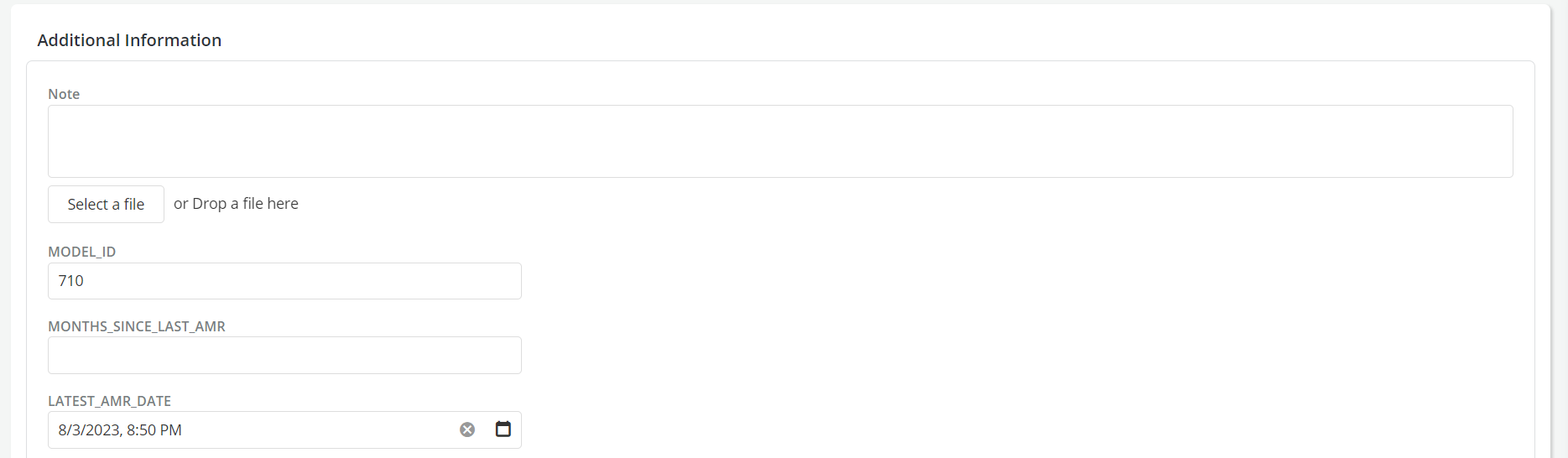Click the year 2023 in the date
Screen dimensions: 1568x458
[104, 430]
